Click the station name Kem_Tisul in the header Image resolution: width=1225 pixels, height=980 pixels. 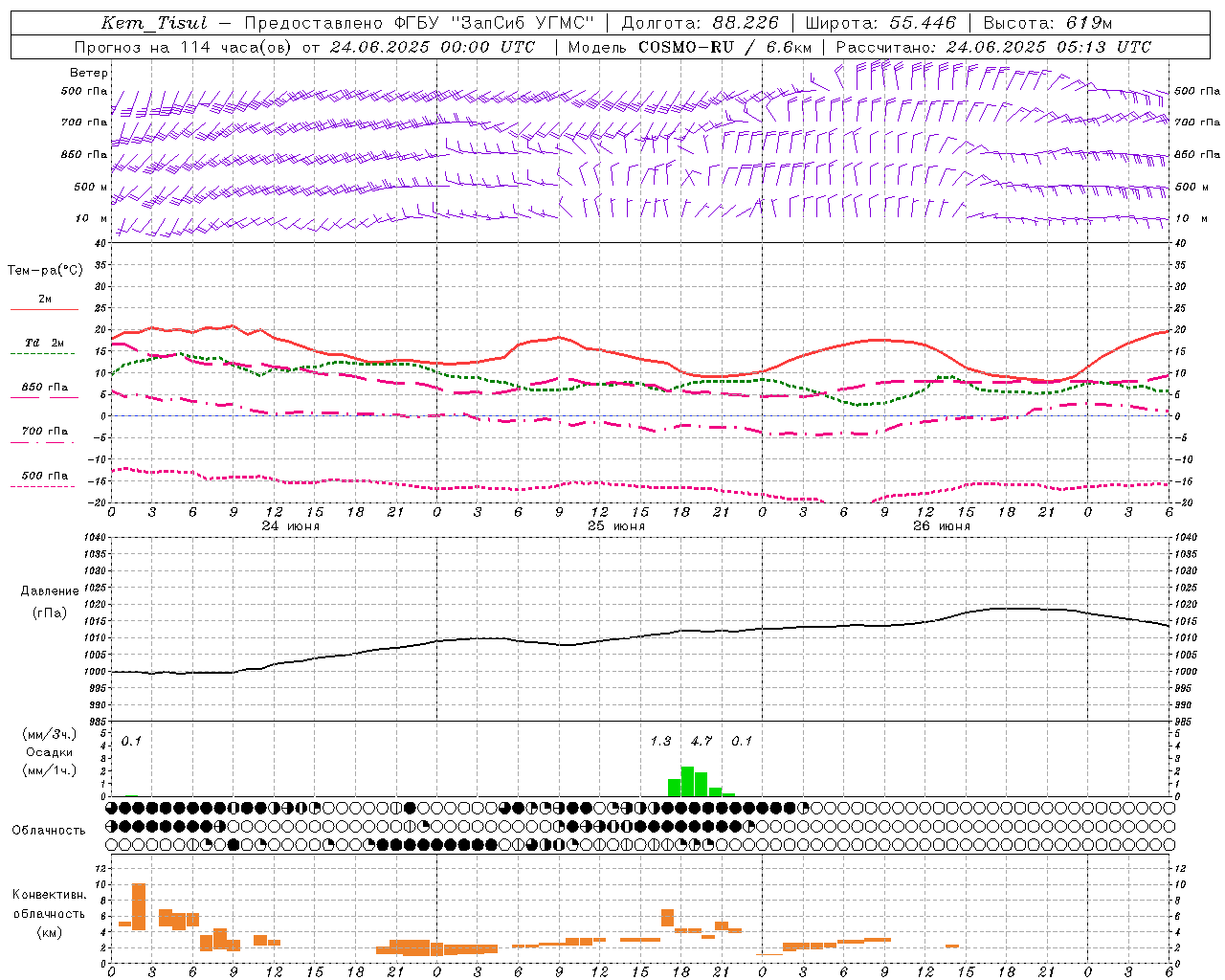click(x=154, y=24)
